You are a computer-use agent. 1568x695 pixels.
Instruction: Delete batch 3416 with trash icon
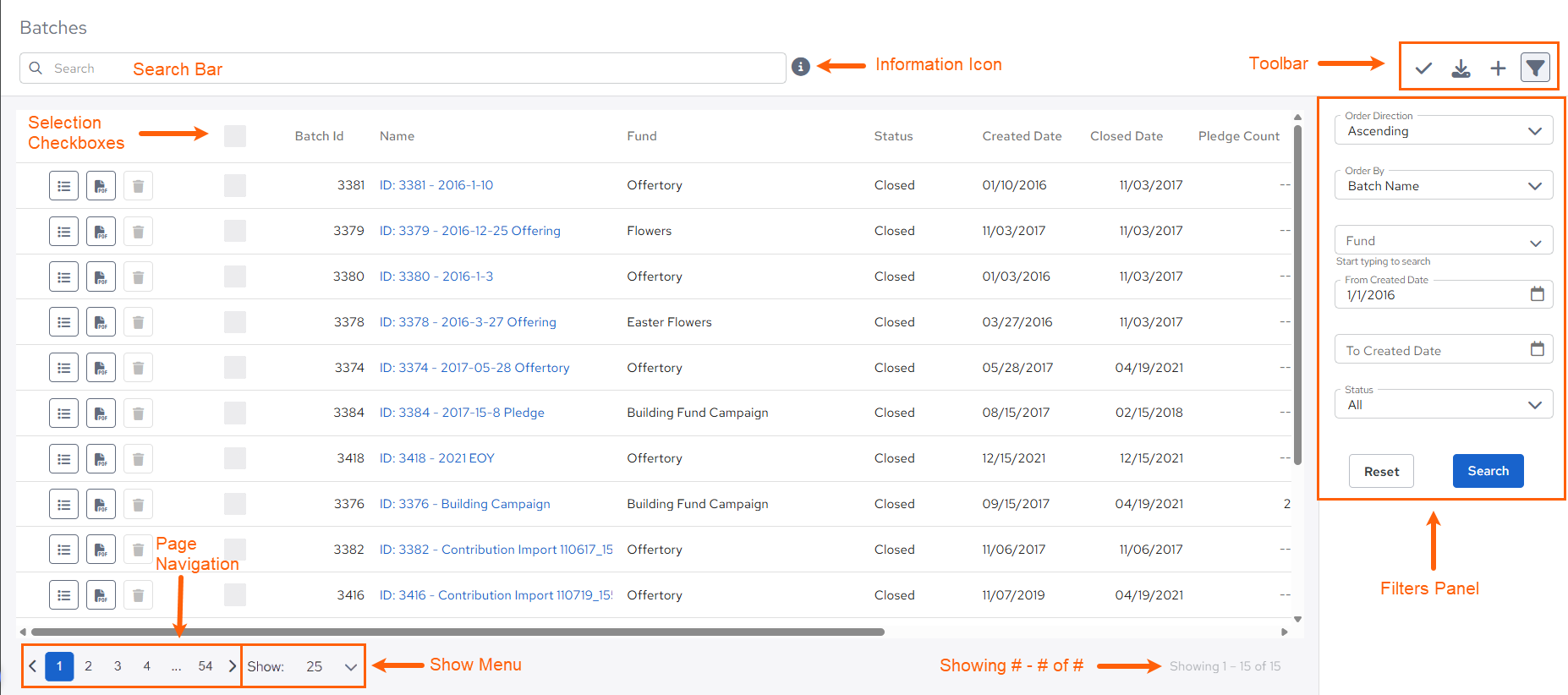(x=138, y=595)
